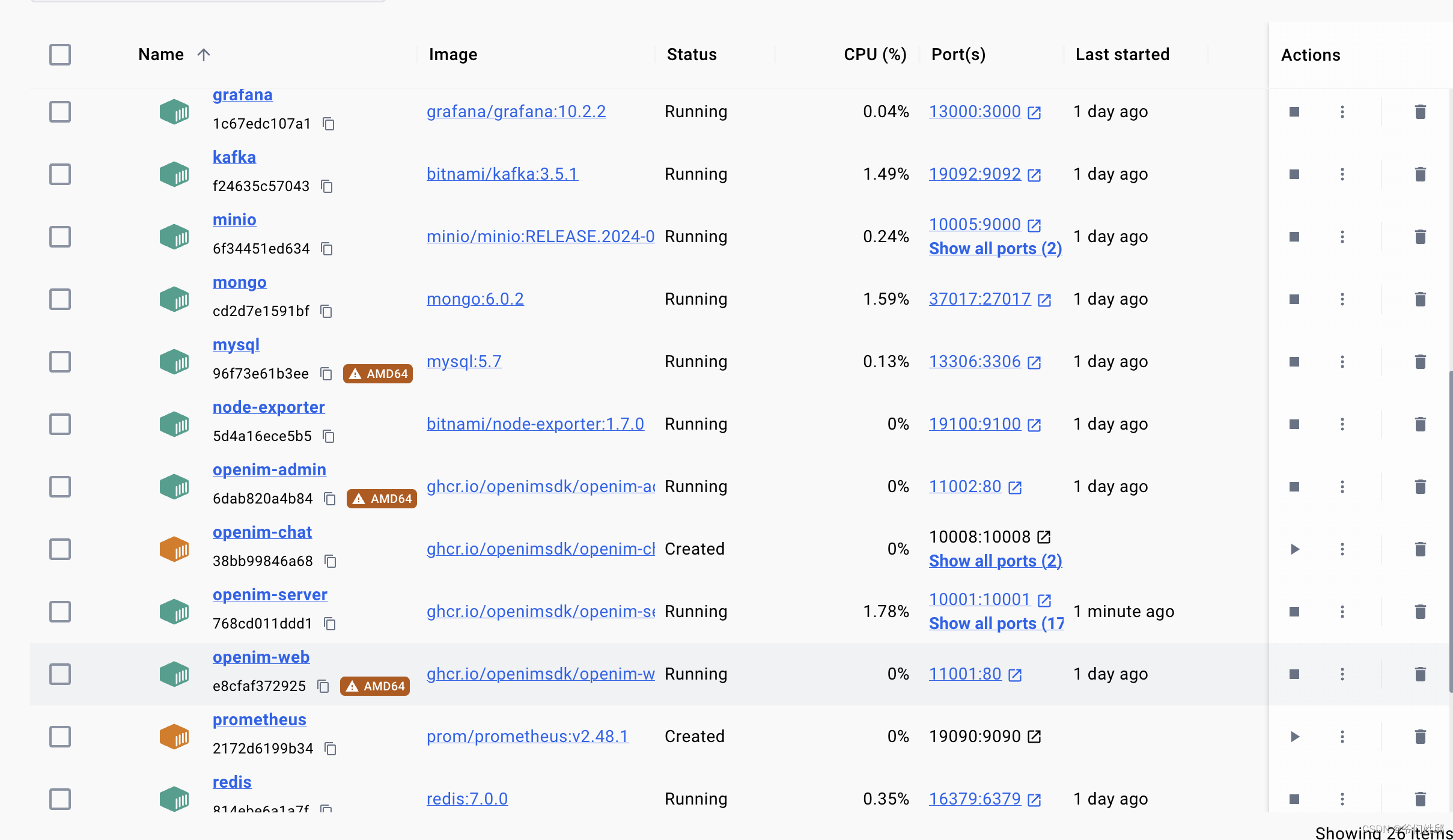Stop the grafana container
The width and height of the screenshot is (1453, 840).
[1294, 112]
